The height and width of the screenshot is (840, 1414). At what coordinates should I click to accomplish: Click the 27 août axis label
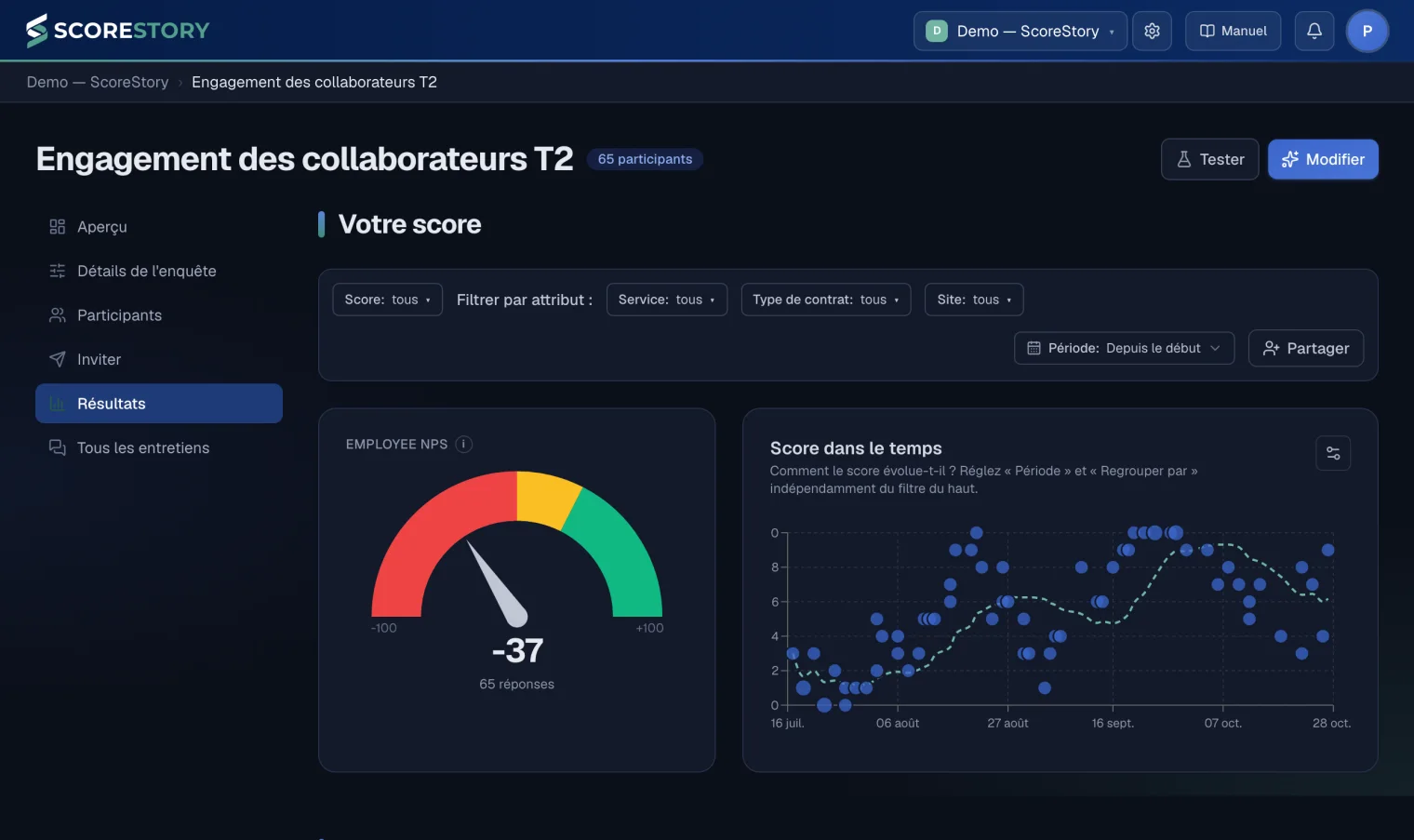(x=1007, y=723)
